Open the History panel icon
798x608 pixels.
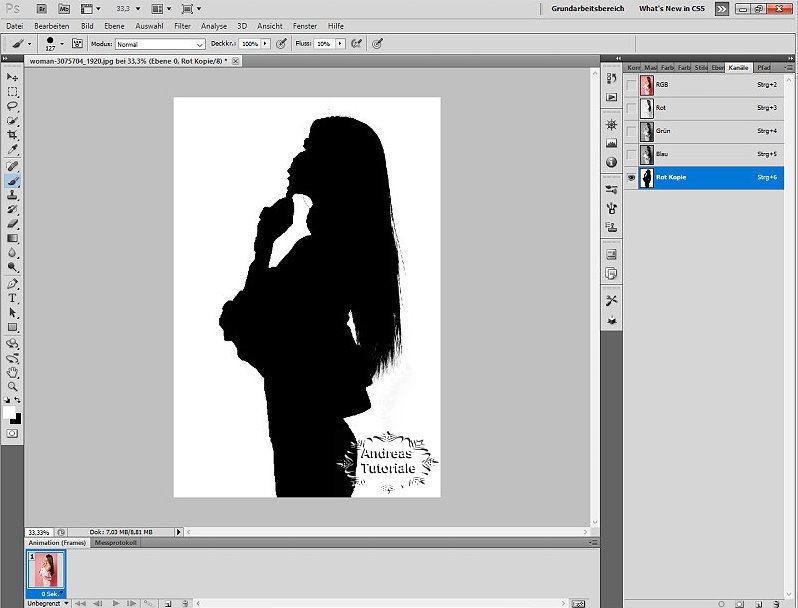(x=611, y=78)
